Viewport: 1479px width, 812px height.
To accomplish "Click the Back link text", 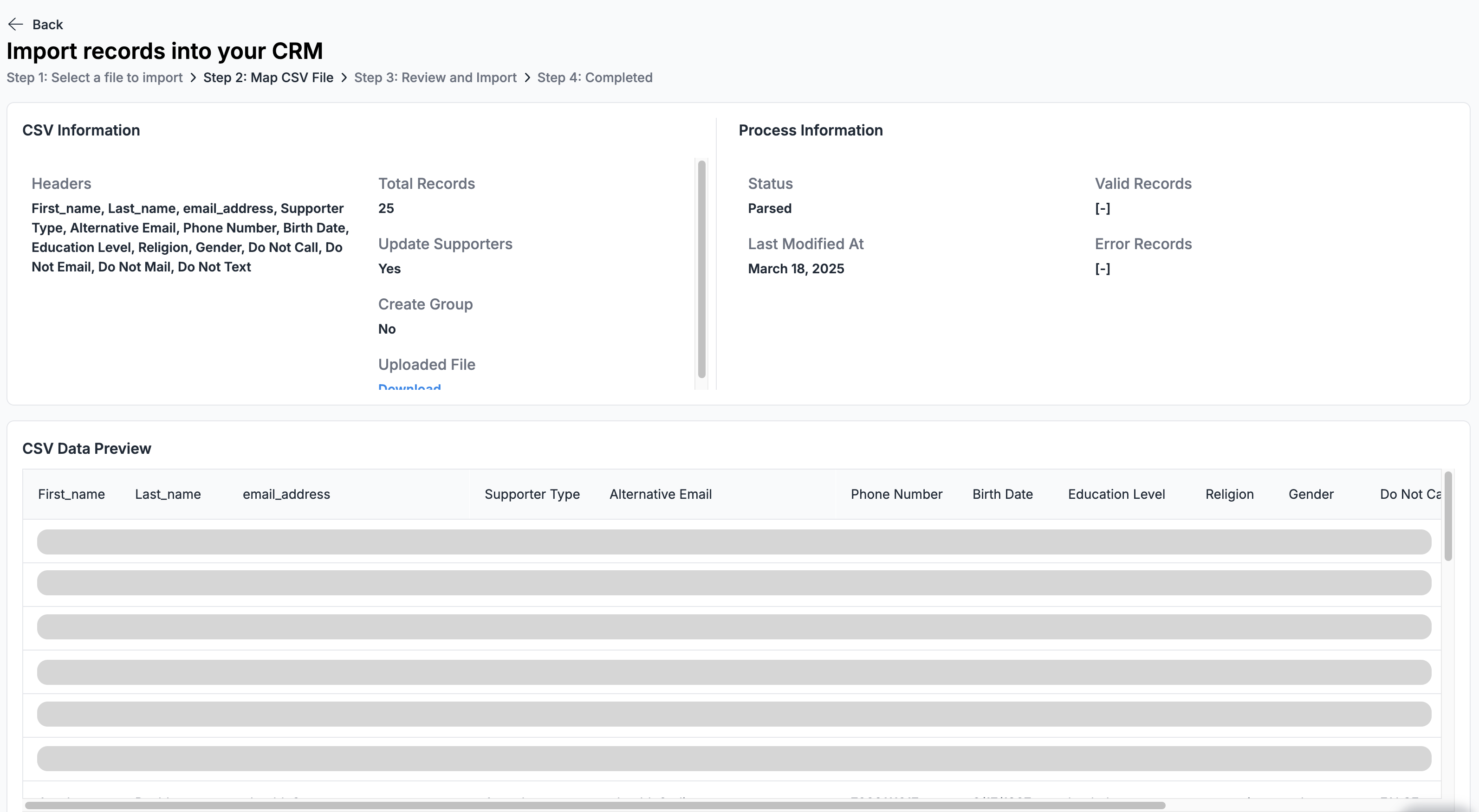I will pyautogui.click(x=48, y=24).
